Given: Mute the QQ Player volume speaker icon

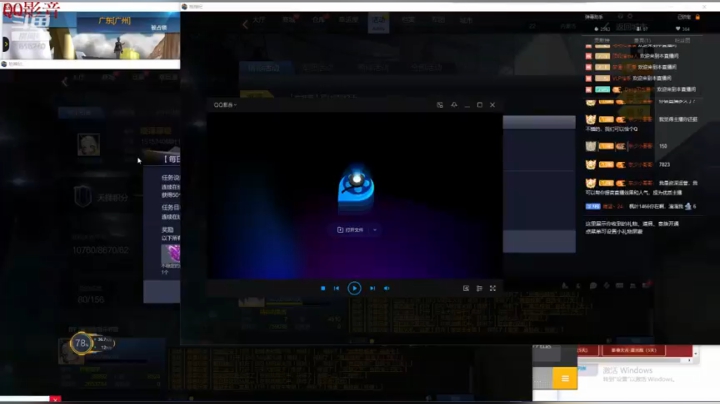Looking at the screenshot, I should [x=387, y=288].
